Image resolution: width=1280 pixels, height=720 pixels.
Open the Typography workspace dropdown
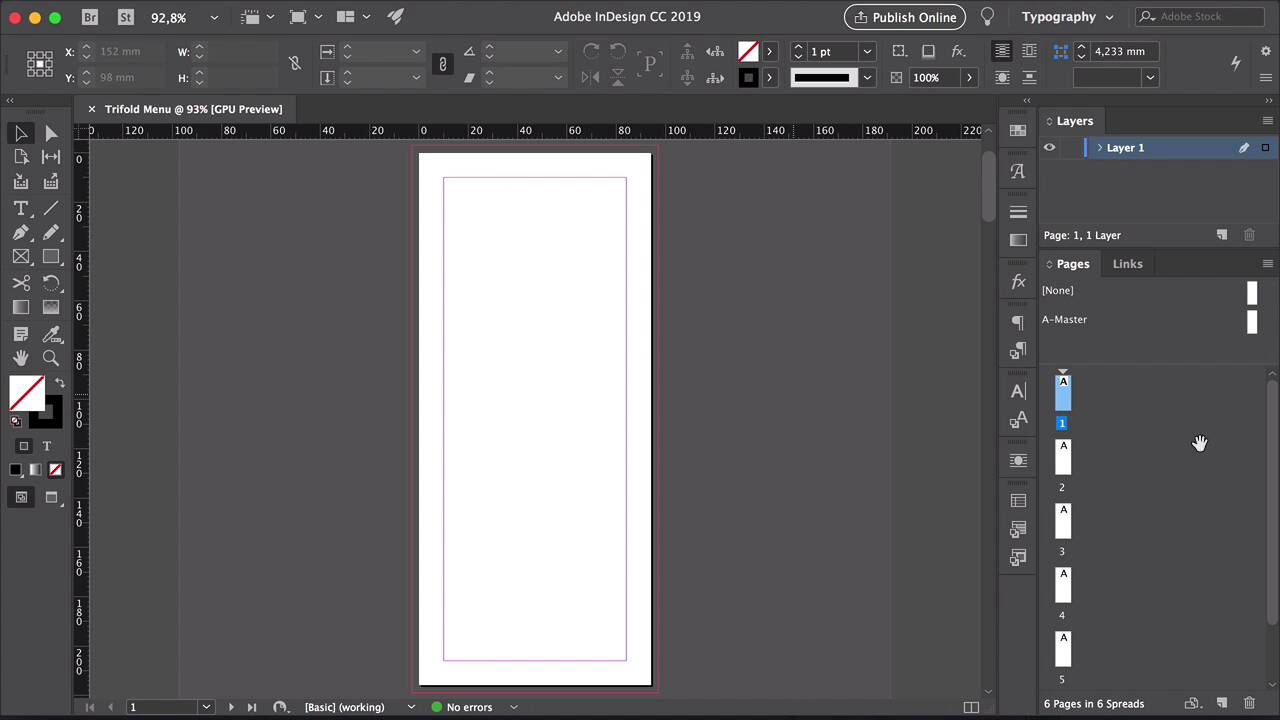(x=1066, y=17)
